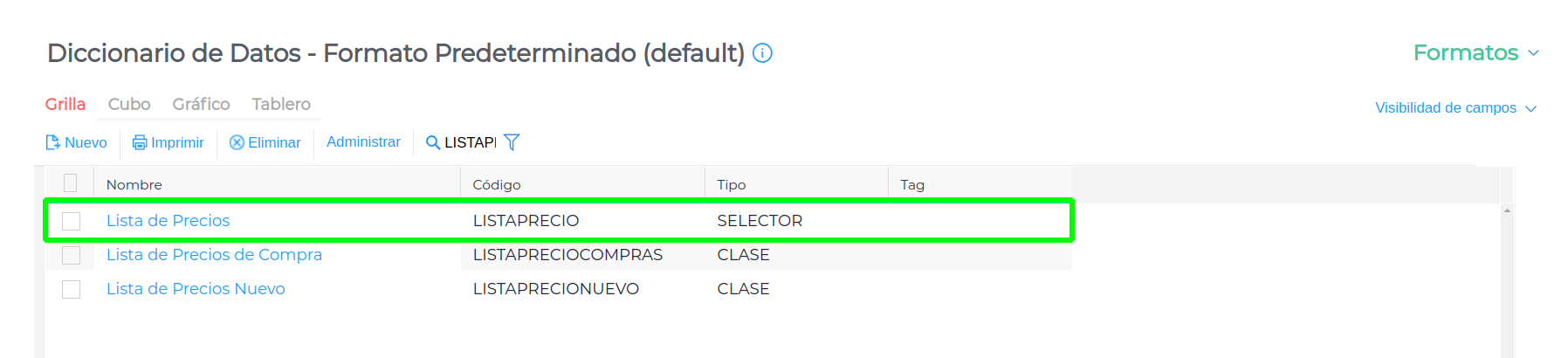Click the Nuevo document icon

click(x=53, y=142)
